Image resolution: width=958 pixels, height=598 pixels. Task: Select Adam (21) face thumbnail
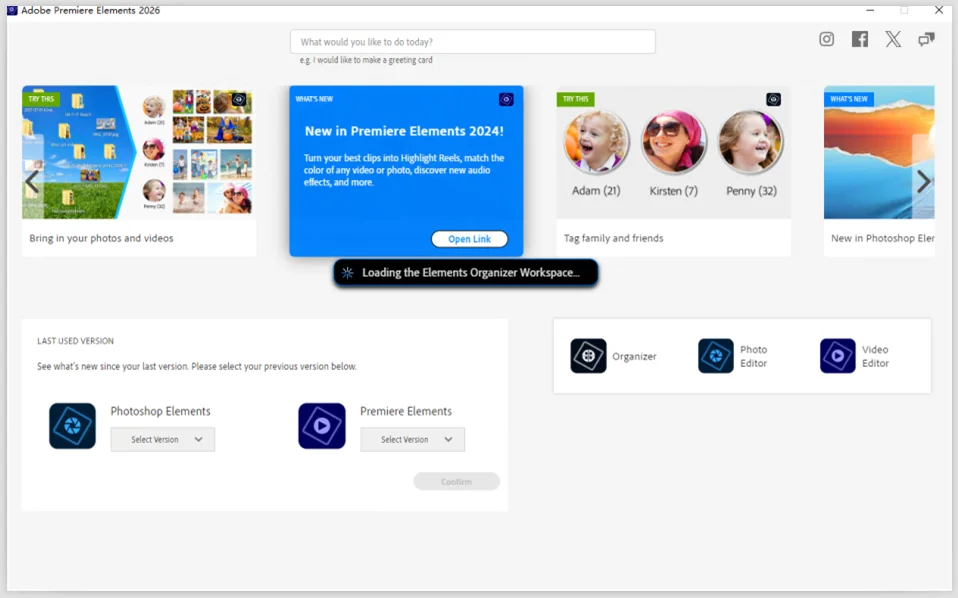click(596, 142)
